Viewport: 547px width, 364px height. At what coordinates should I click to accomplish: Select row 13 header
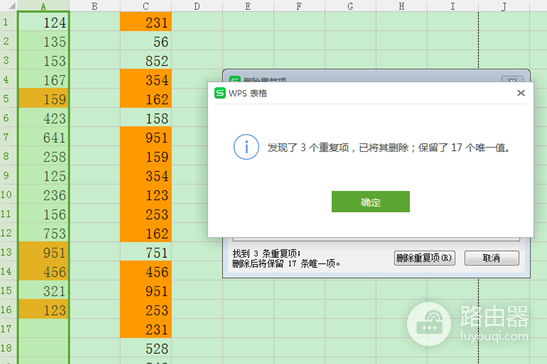coord(8,252)
